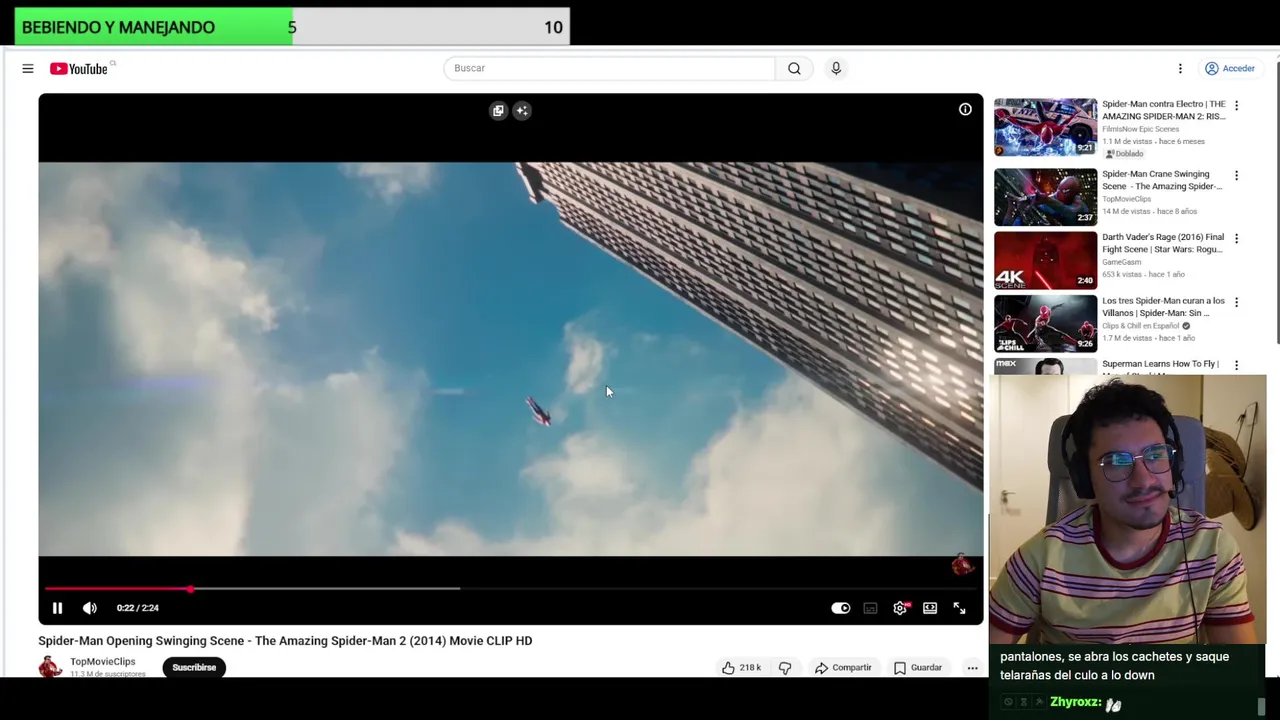This screenshot has width=1280, height=720.
Task: Click the progress scrubber handle
Action: [190, 589]
